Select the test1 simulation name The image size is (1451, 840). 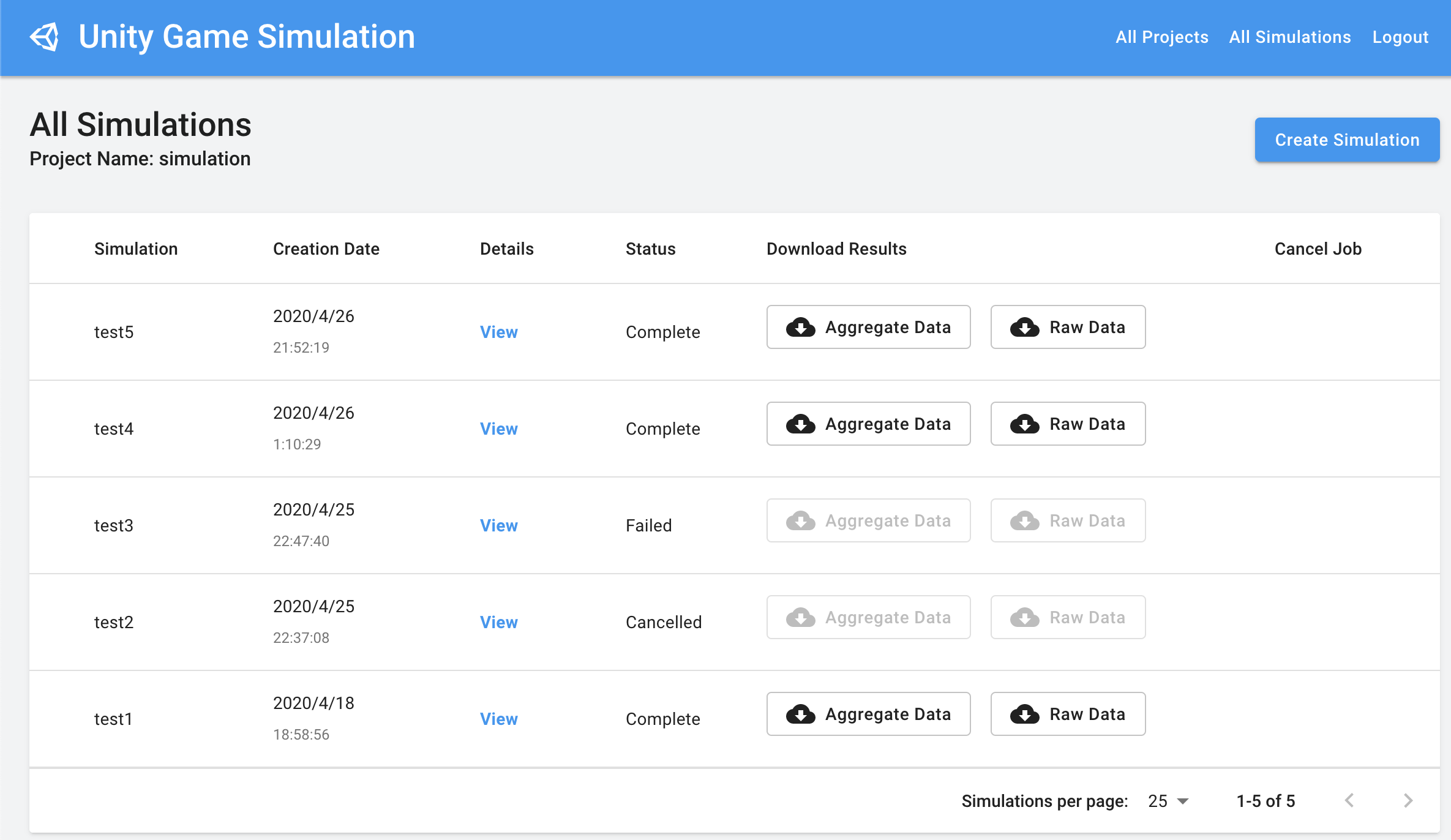[x=113, y=719]
